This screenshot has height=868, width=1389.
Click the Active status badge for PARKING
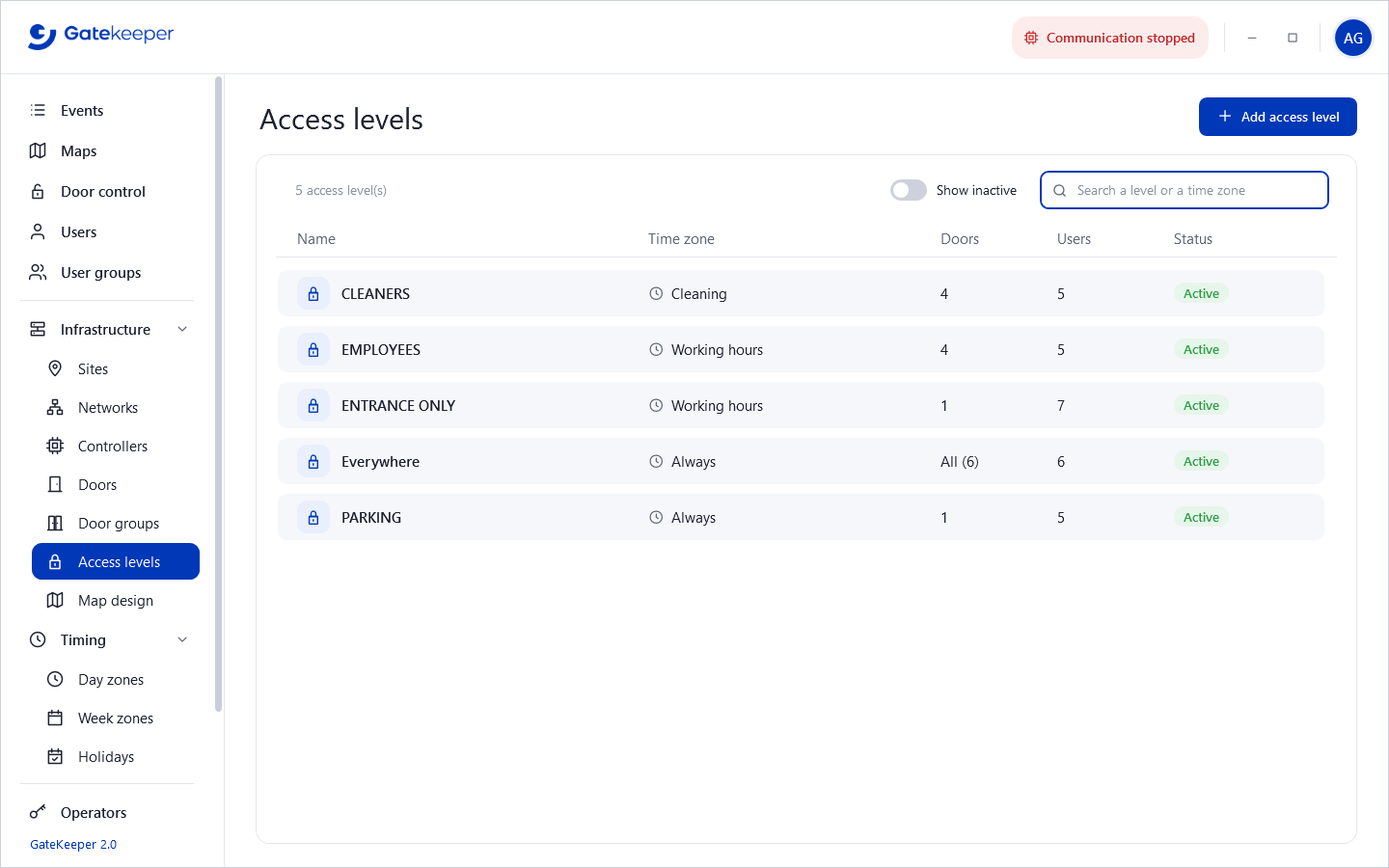(x=1201, y=517)
